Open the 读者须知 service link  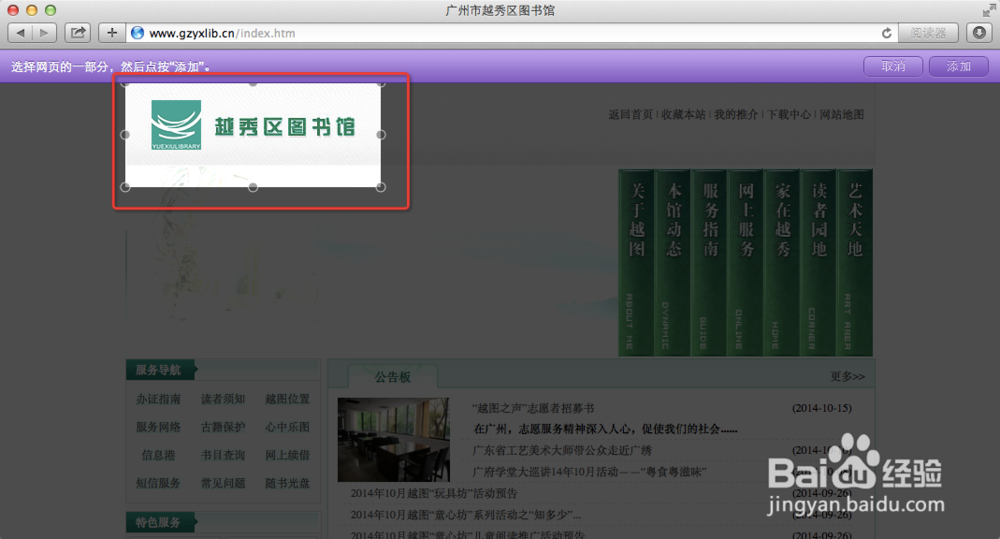tap(223, 399)
